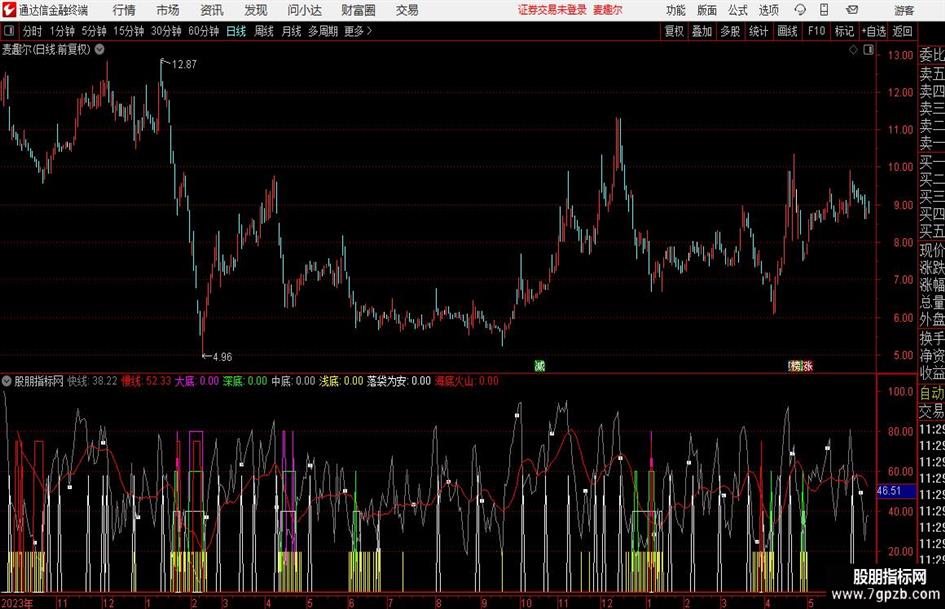
Task: Click the 中底: 0.00 indicator value
Action: pos(294,381)
